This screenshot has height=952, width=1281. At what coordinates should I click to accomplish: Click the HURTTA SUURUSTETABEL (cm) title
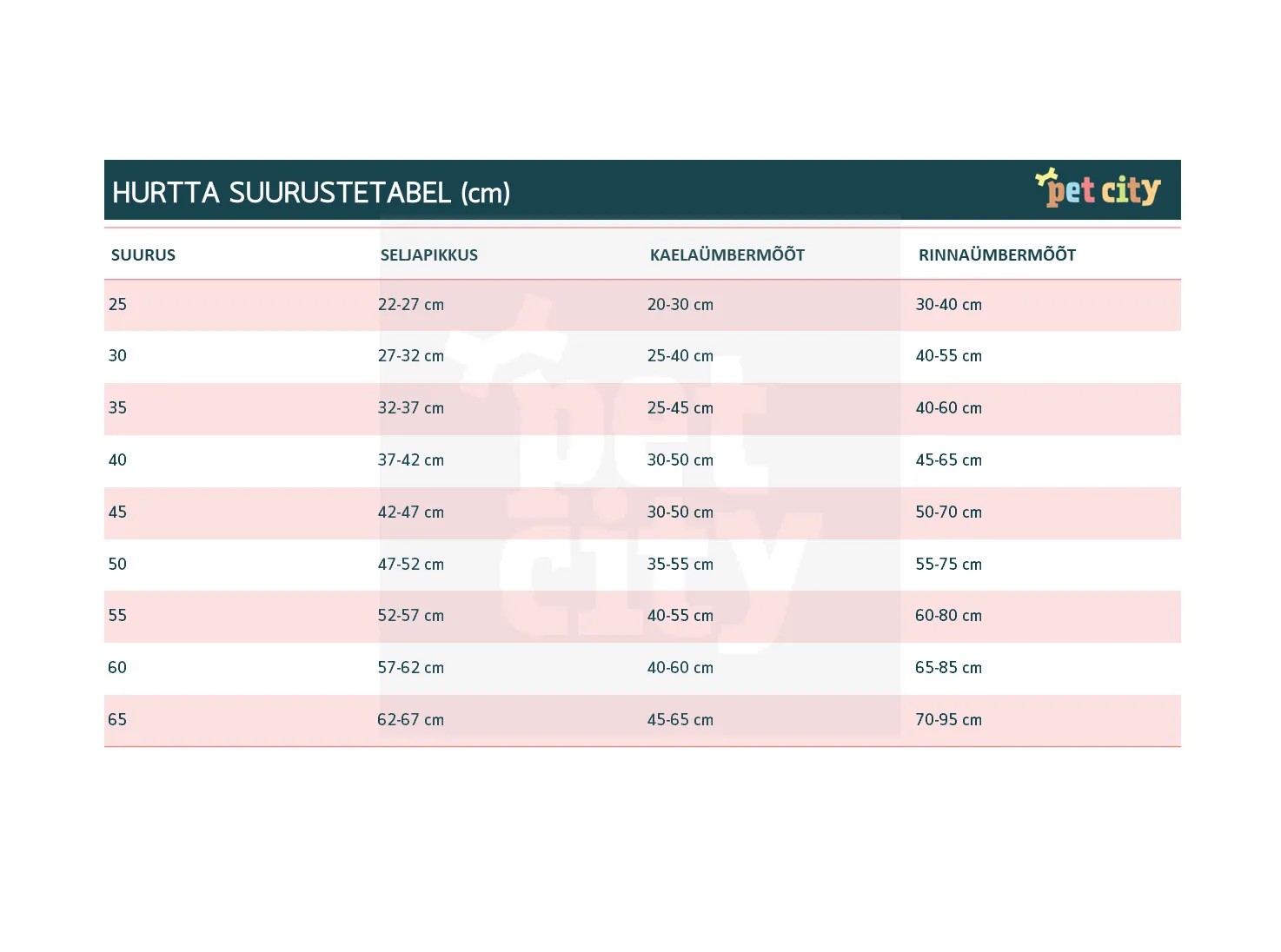(311, 193)
